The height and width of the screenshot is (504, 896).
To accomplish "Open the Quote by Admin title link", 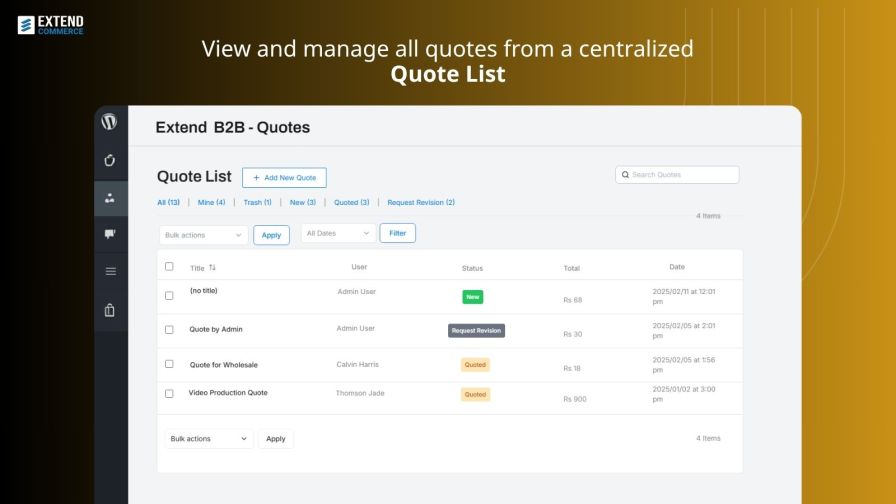I will (216, 329).
